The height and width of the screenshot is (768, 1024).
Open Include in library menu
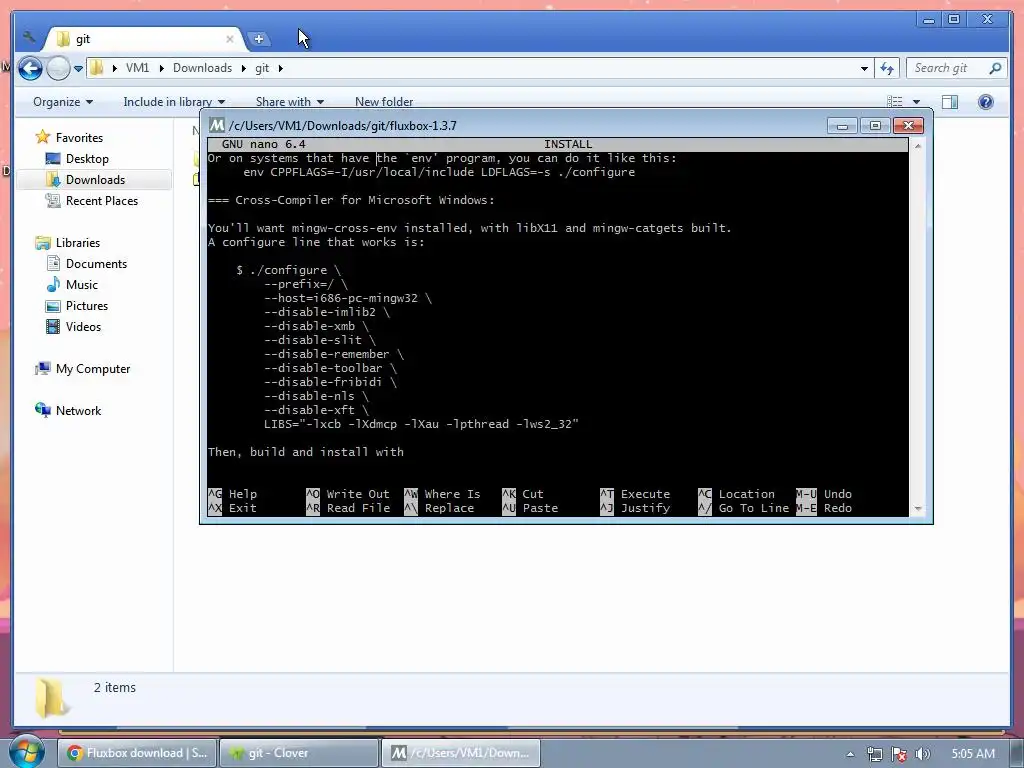coord(174,102)
